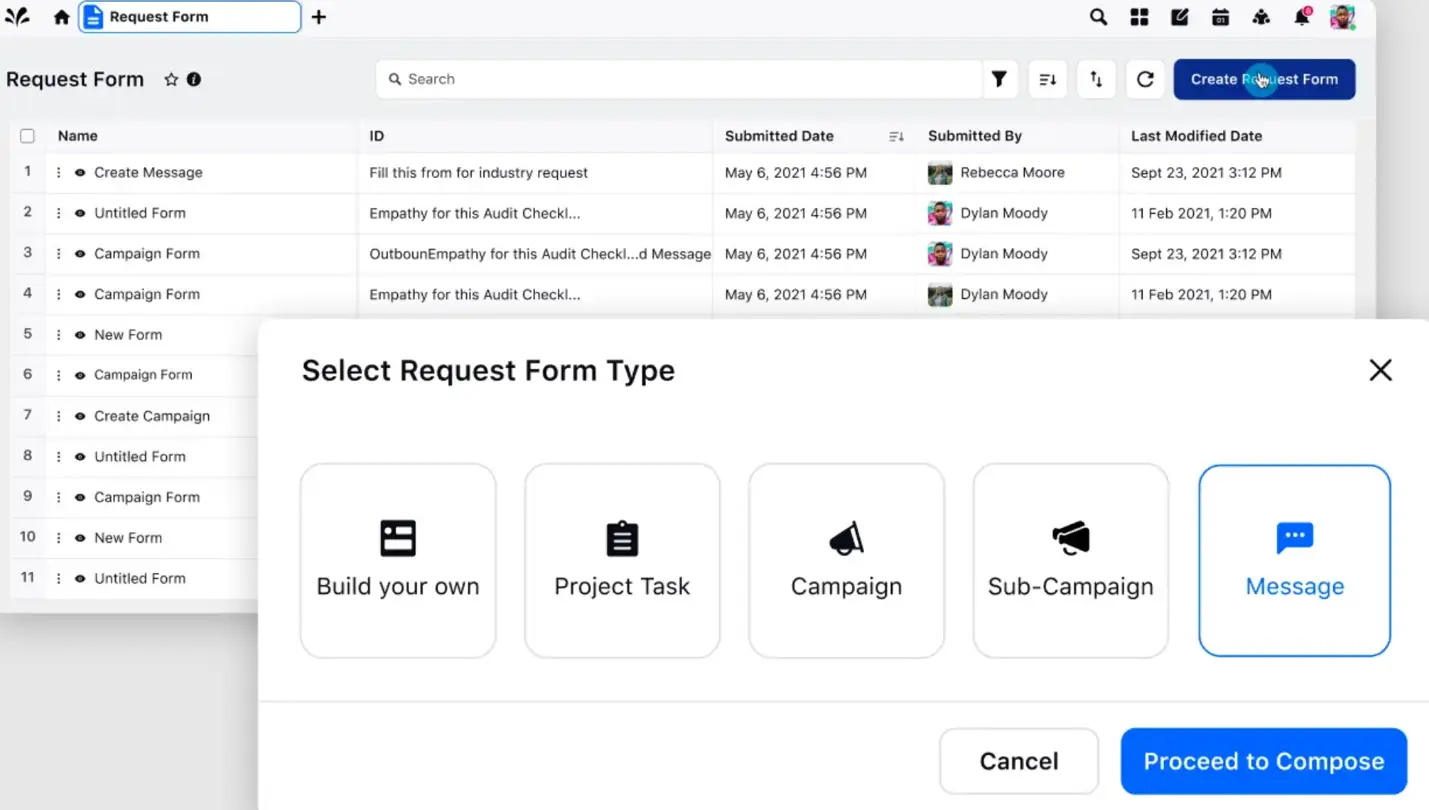Viewport: 1429px width, 810px height.
Task: Choose the Campaign form type card
Action: (x=846, y=560)
